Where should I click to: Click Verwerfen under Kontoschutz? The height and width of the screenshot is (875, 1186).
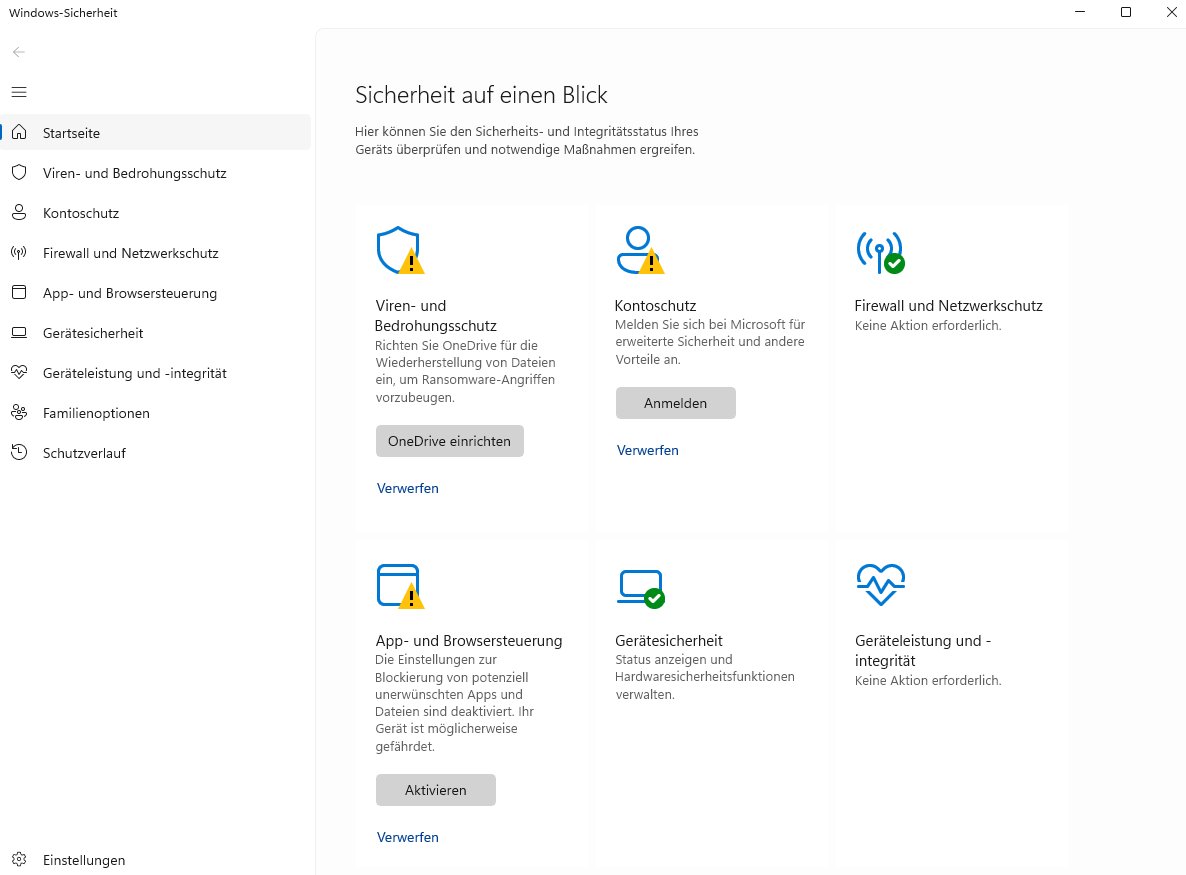tap(647, 450)
